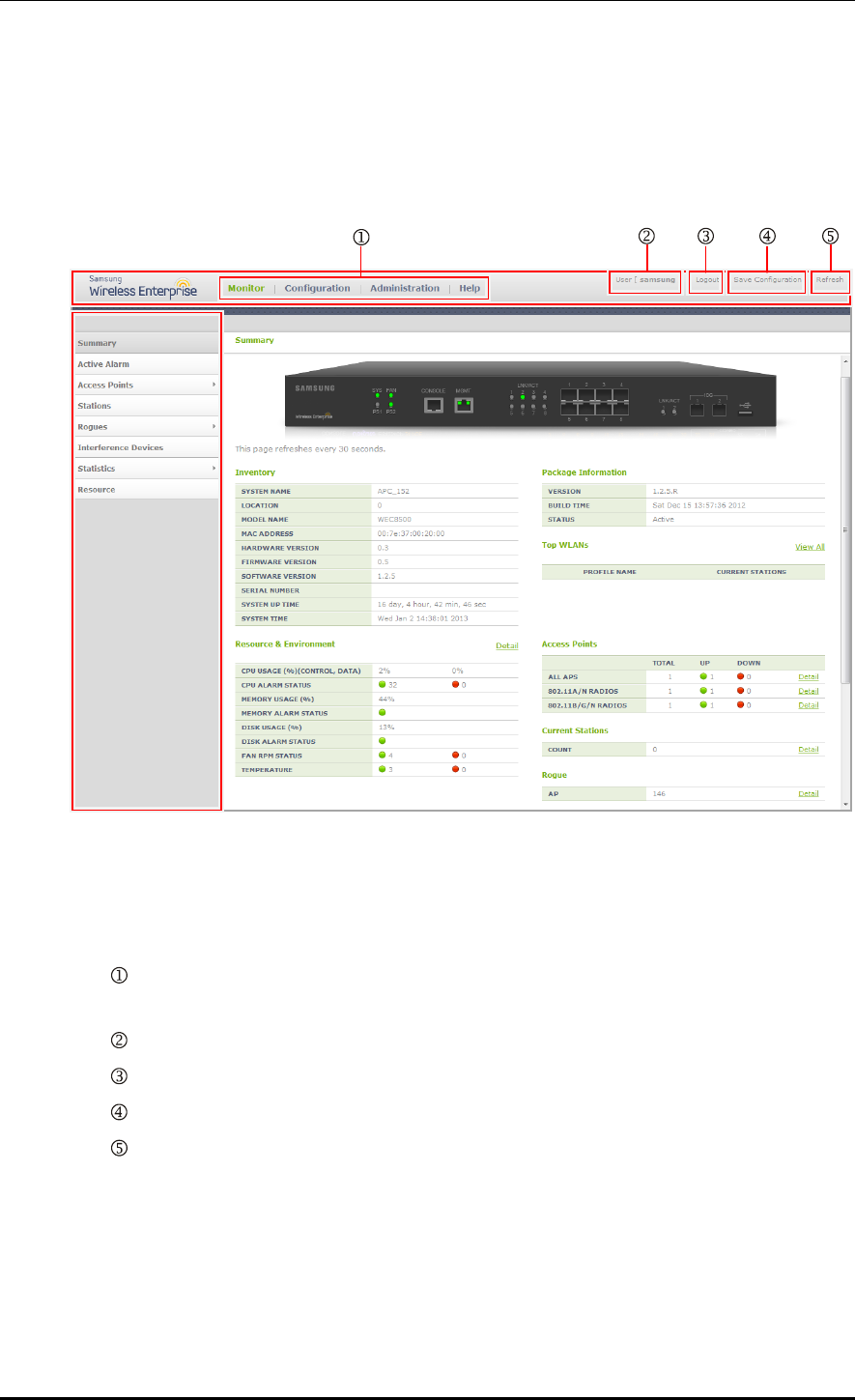Open Detail link for 802.11A/N RADIOS

[x=809, y=692]
